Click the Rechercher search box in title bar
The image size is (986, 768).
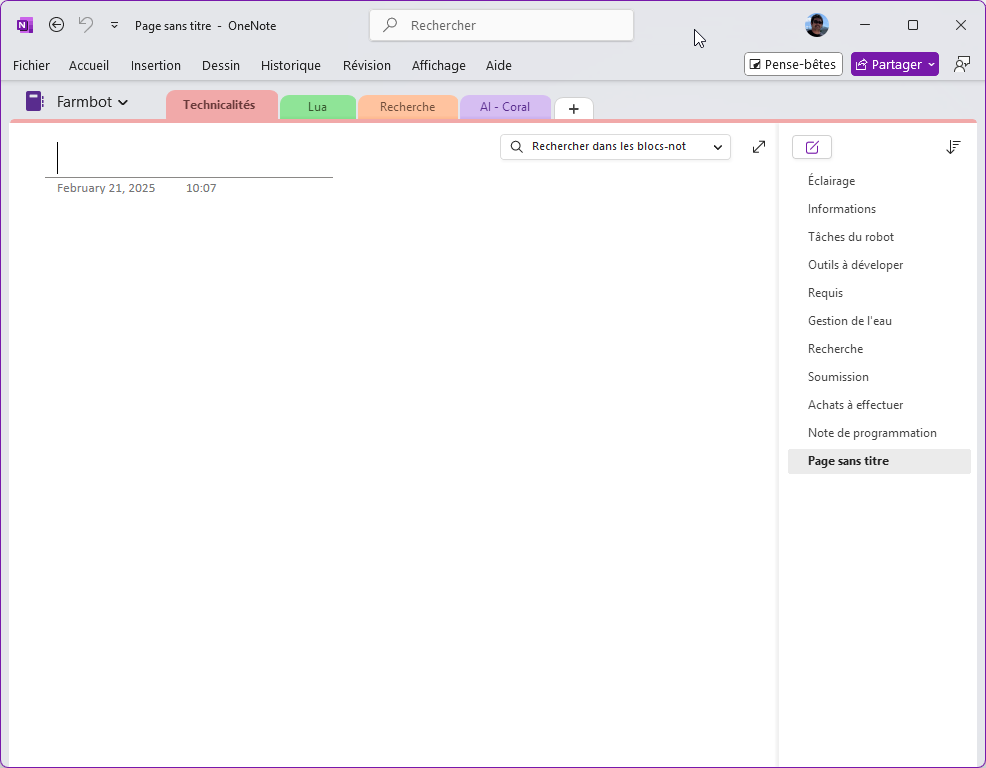point(501,25)
